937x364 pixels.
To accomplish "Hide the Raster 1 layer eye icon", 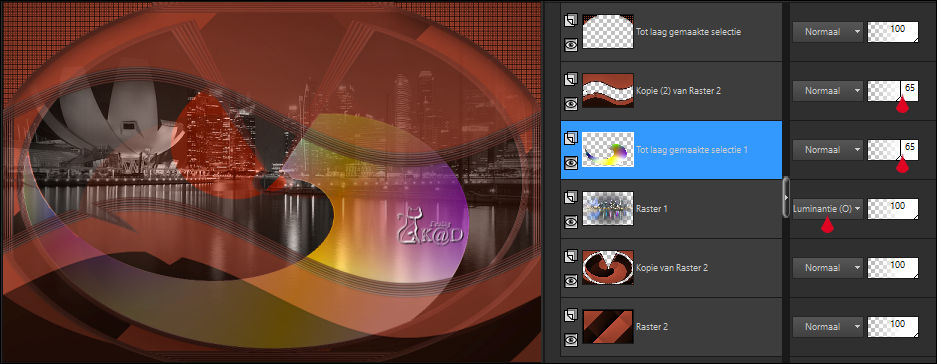I will click(571, 222).
